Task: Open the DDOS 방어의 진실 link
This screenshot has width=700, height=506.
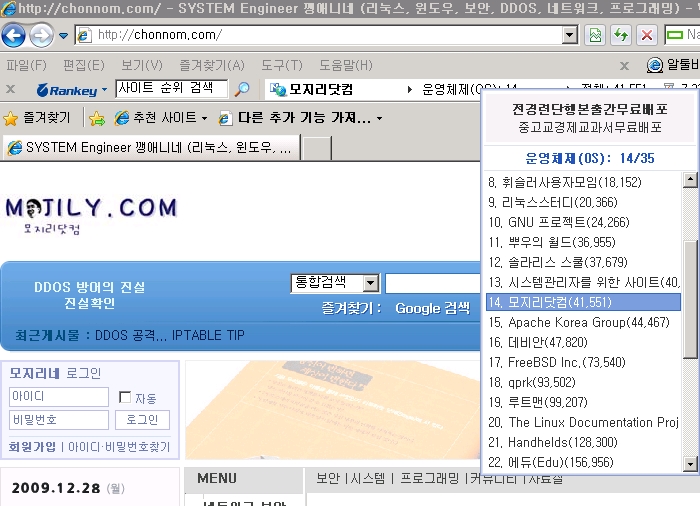Action: pyautogui.click(x=90, y=287)
